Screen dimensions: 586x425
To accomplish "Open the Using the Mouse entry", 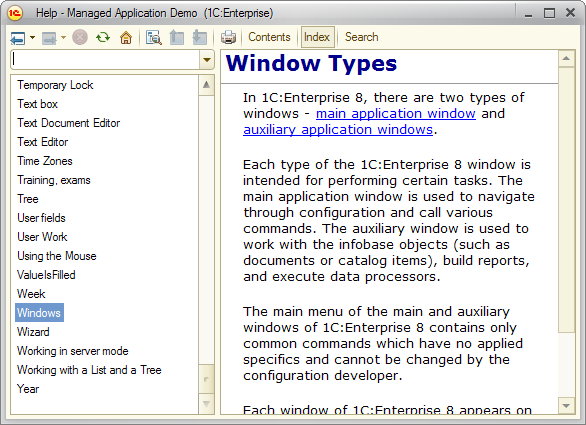I will [x=57, y=256].
